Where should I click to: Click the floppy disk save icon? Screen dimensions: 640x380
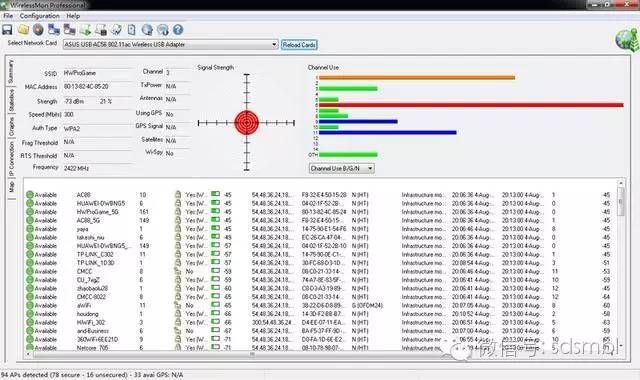coord(7,30)
